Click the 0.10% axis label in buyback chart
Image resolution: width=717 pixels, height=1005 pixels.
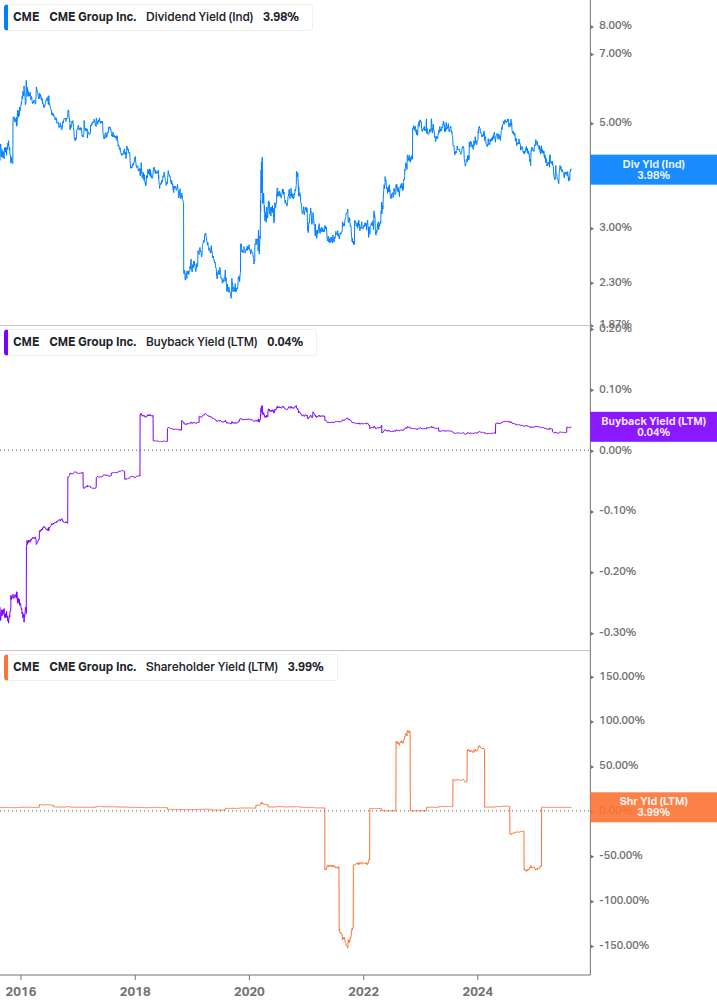[615, 390]
